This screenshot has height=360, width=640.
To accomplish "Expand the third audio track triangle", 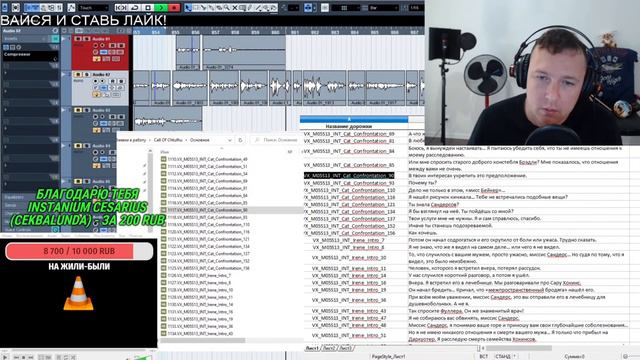I will coord(64,110).
